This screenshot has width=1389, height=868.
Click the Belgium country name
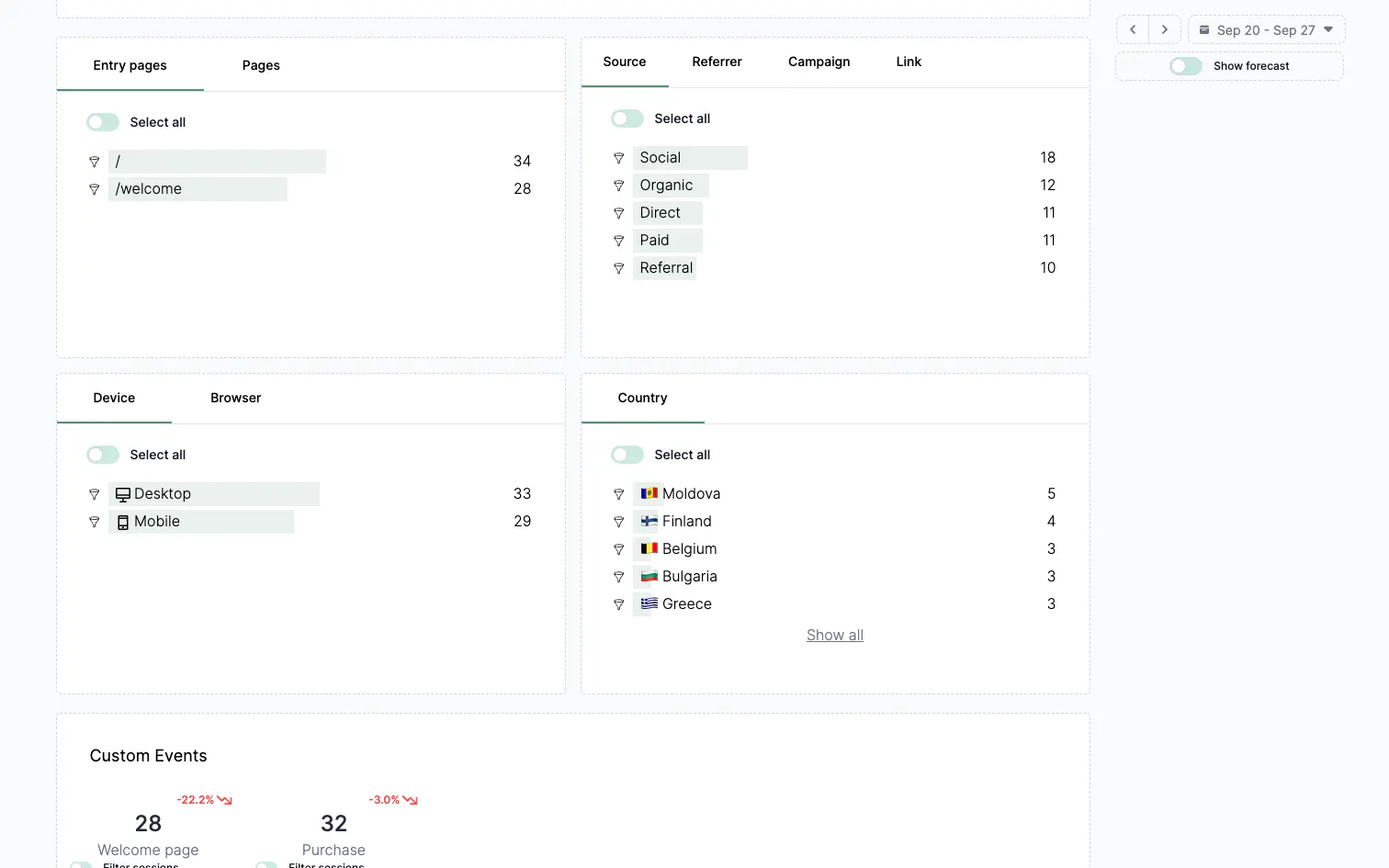click(690, 549)
